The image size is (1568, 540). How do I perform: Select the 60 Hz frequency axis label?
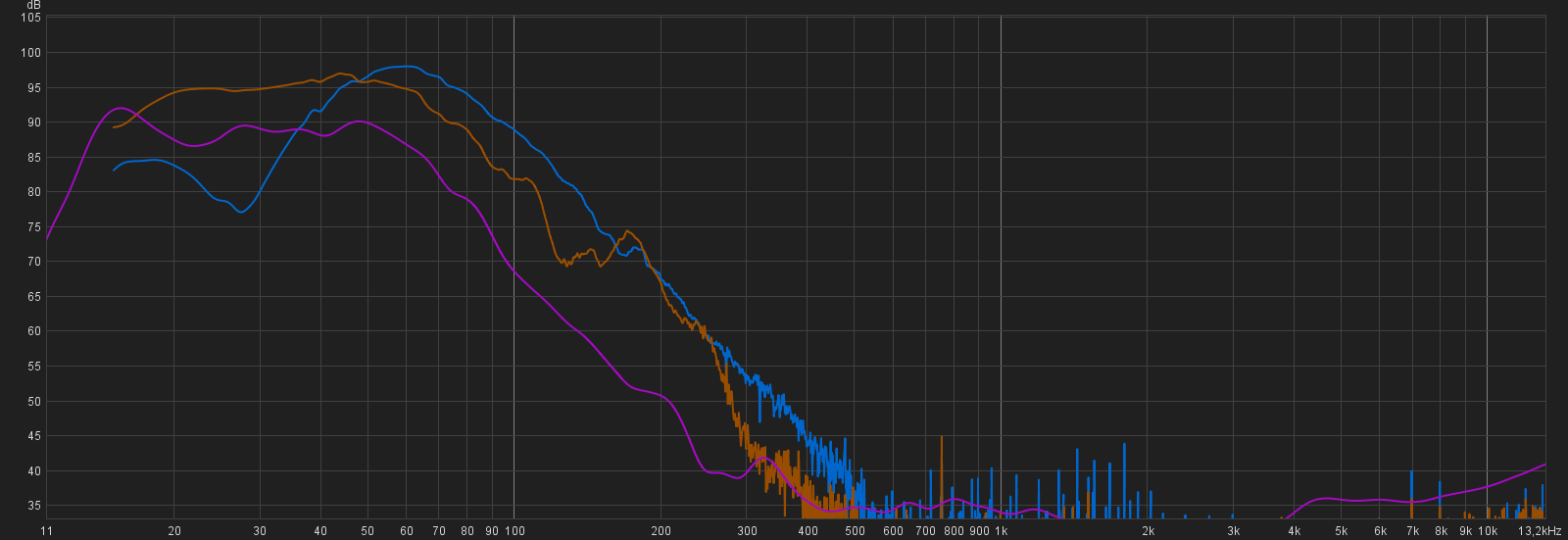coord(407,531)
